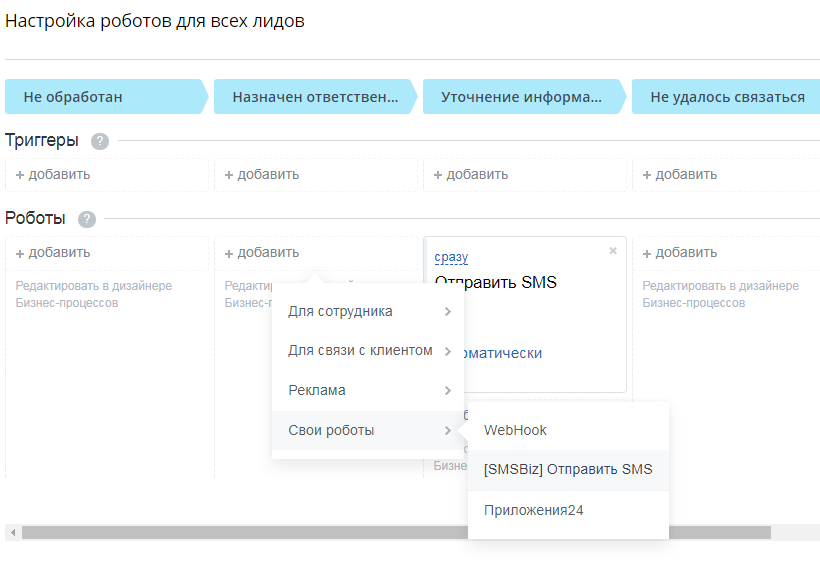820x567 pixels.
Task: Expand chevron next to Для связи с клиентом
Action: [448, 351]
